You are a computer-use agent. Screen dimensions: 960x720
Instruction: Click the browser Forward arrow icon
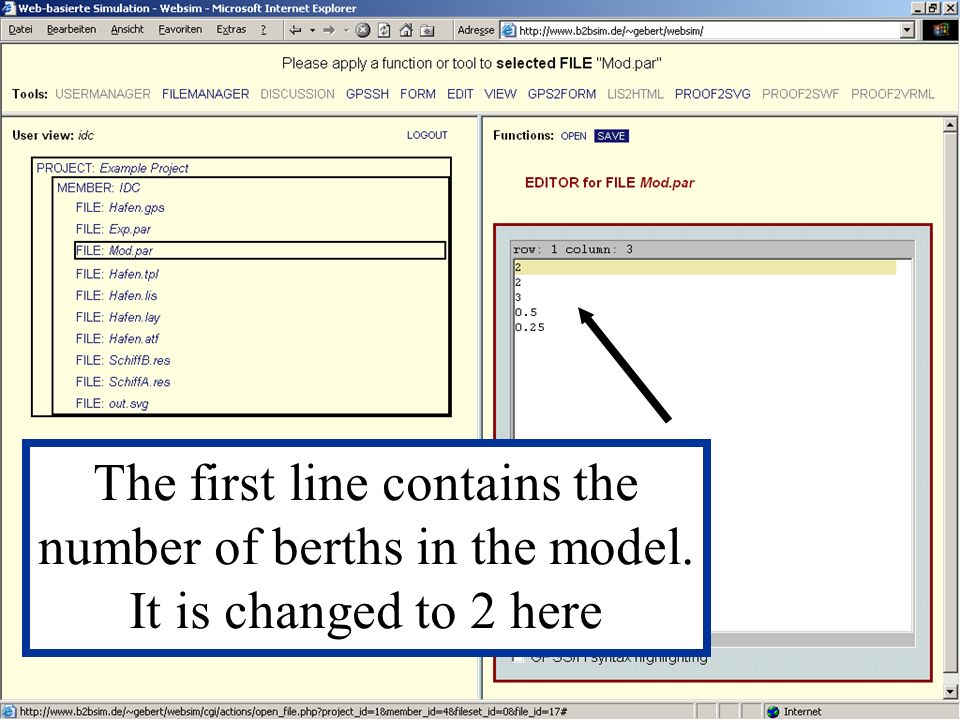(x=329, y=30)
